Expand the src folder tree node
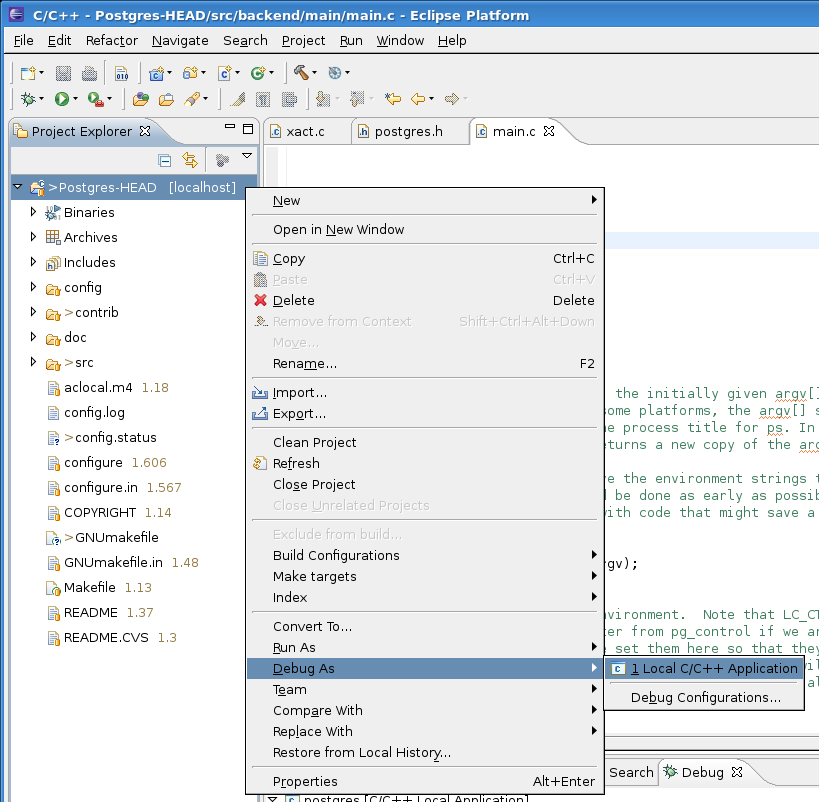819x802 pixels. (33, 362)
